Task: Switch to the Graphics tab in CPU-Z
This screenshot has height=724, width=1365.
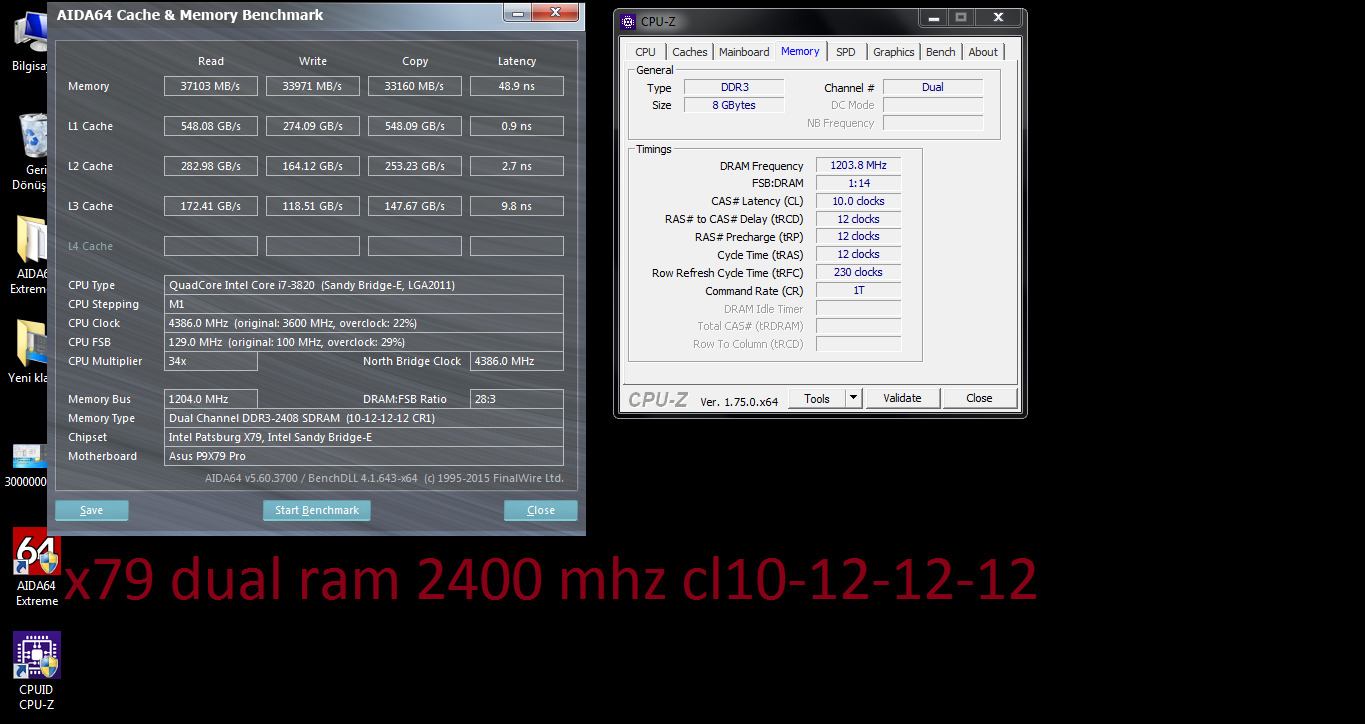Action: pyautogui.click(x=893, y=52)
